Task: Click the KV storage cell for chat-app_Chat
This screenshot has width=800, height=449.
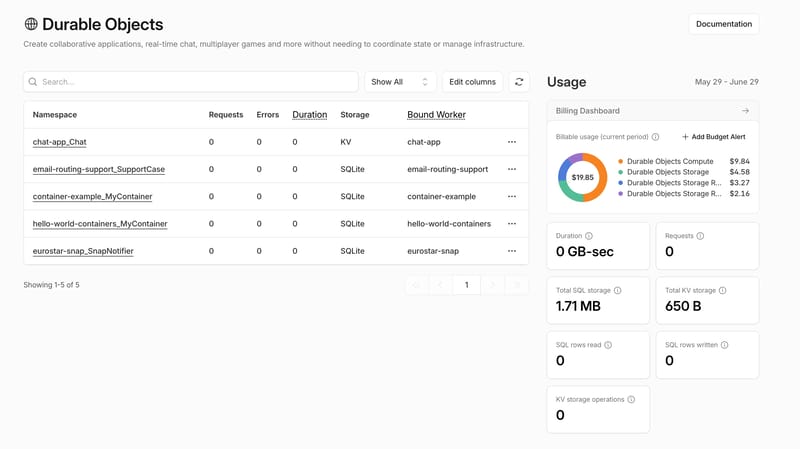Action: tap(345, 142)
